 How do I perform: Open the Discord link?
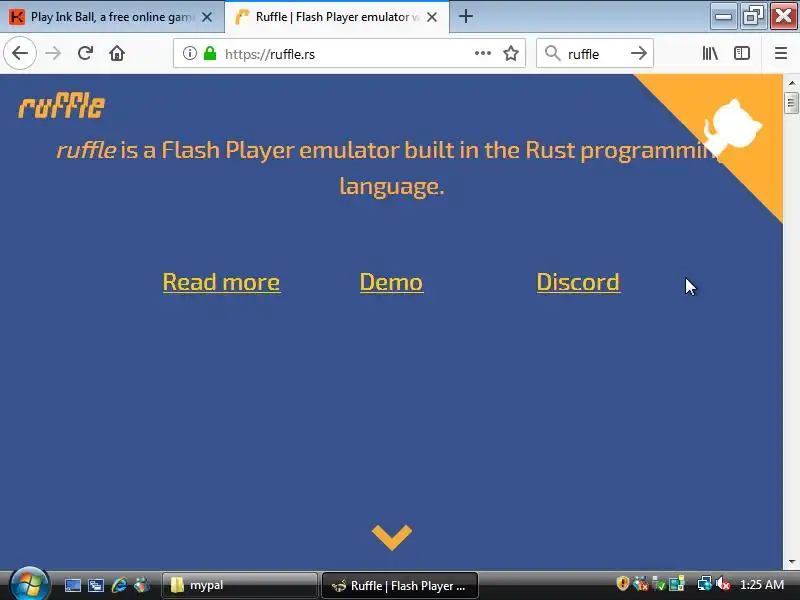(578, 282)
